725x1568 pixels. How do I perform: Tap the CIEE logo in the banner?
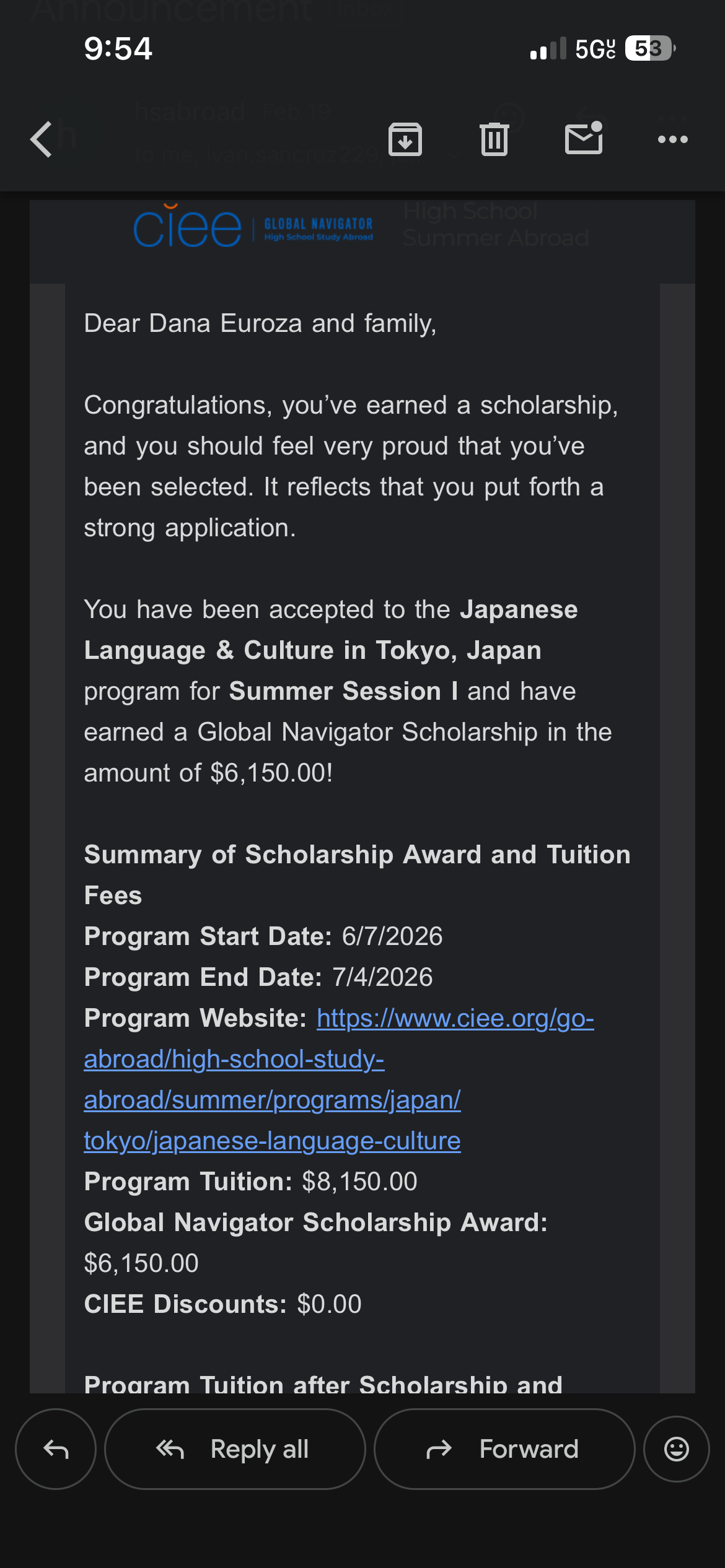coord(187,226)
